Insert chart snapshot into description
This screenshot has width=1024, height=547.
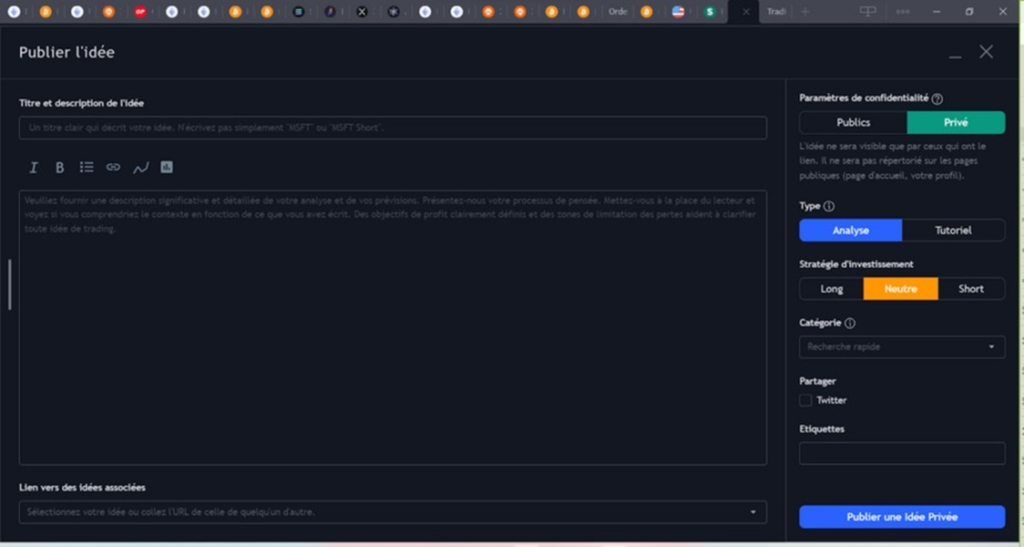[167, 168]
